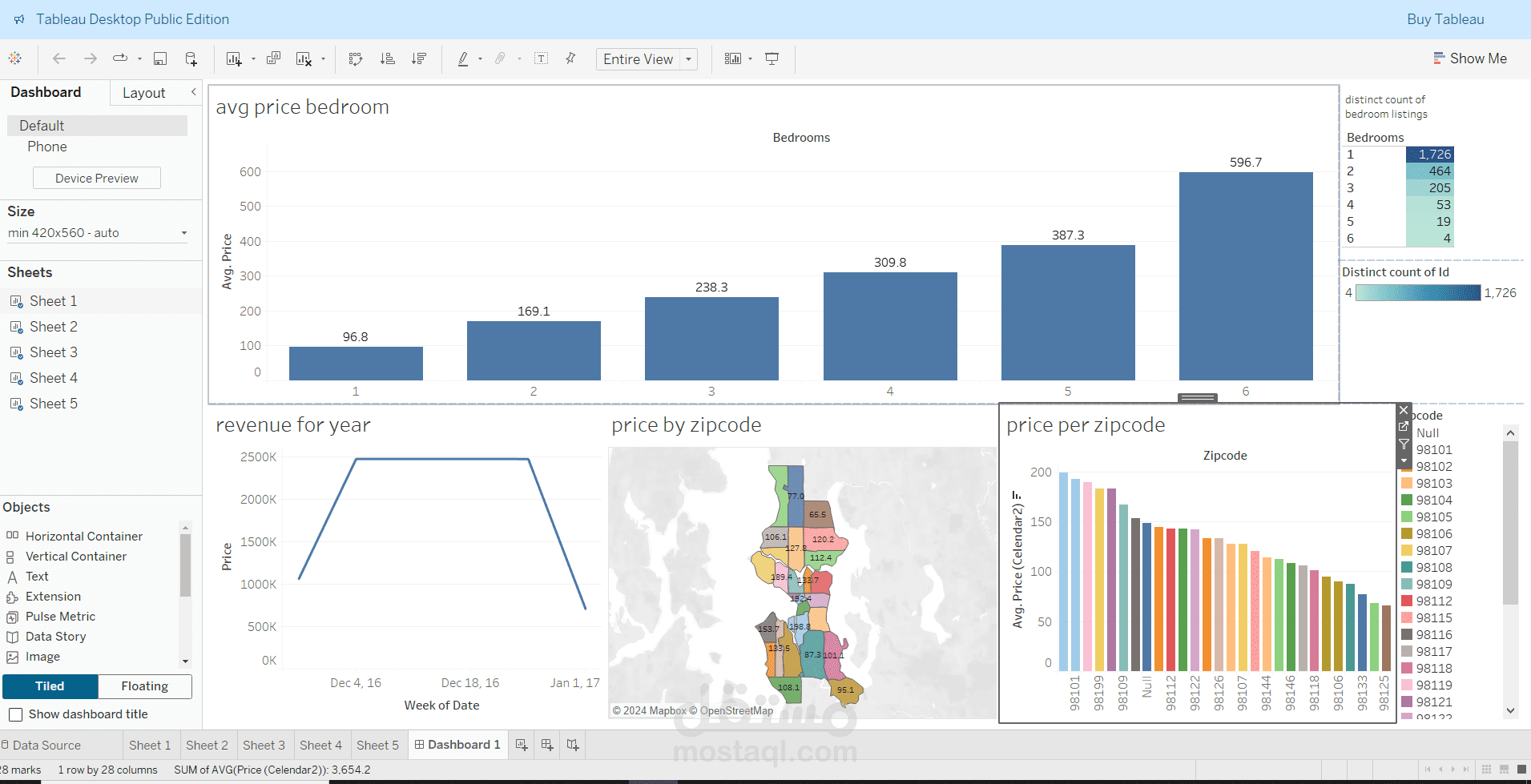
Task: Click the Swap Rows and Columns icon
Action: pos(356,58)
